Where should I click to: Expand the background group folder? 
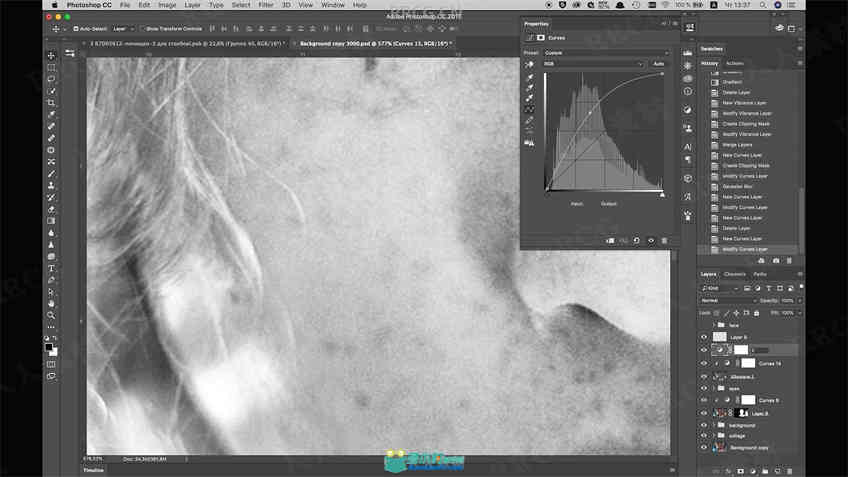pos(714,425)
